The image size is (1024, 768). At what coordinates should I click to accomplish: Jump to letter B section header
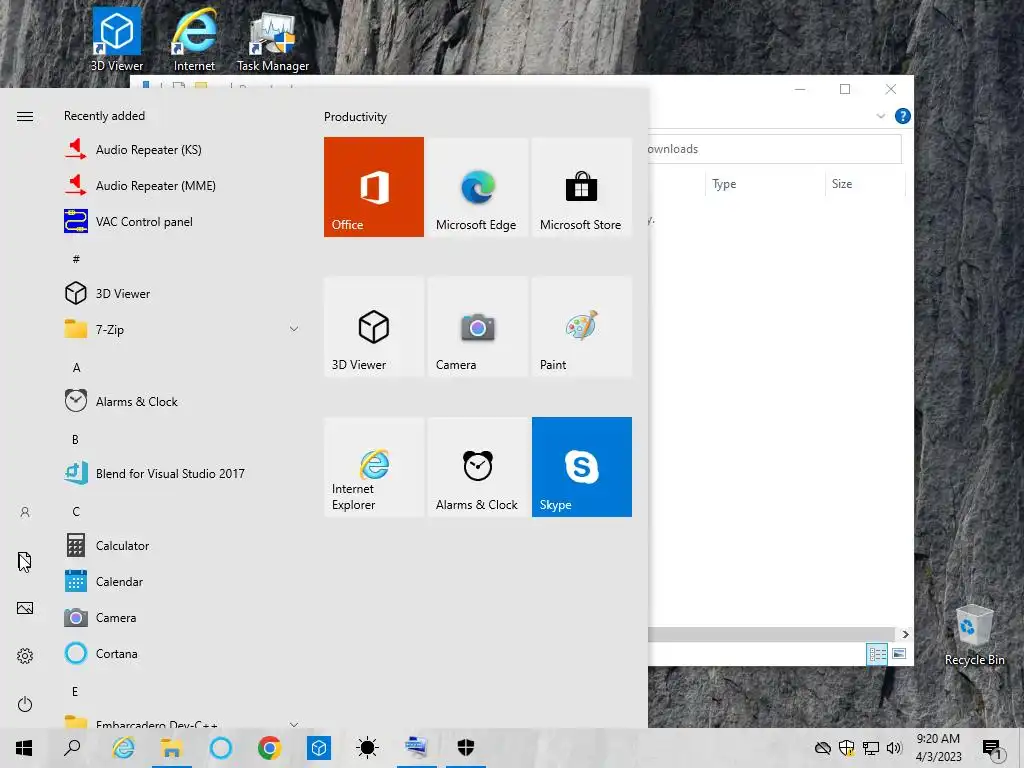[76, 440]
